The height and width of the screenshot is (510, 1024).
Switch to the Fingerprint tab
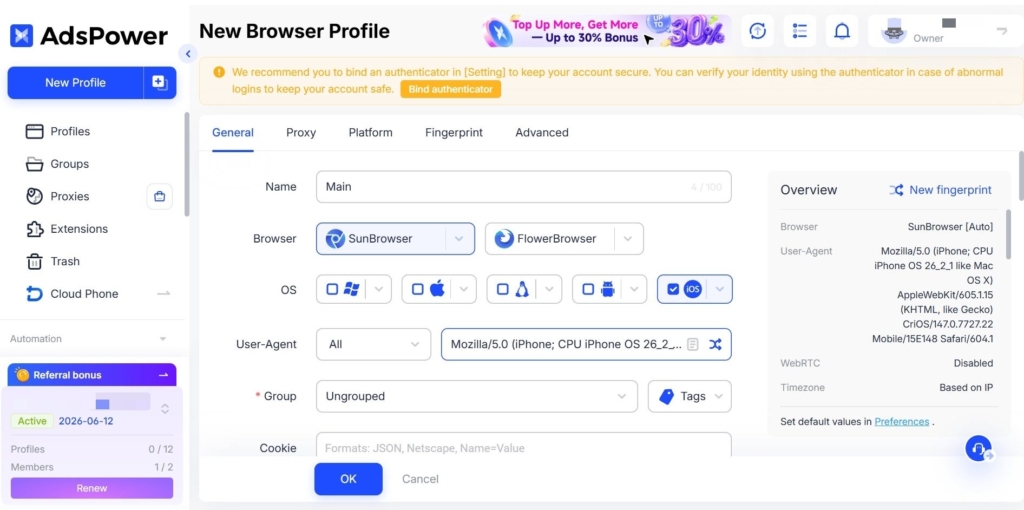454,133
